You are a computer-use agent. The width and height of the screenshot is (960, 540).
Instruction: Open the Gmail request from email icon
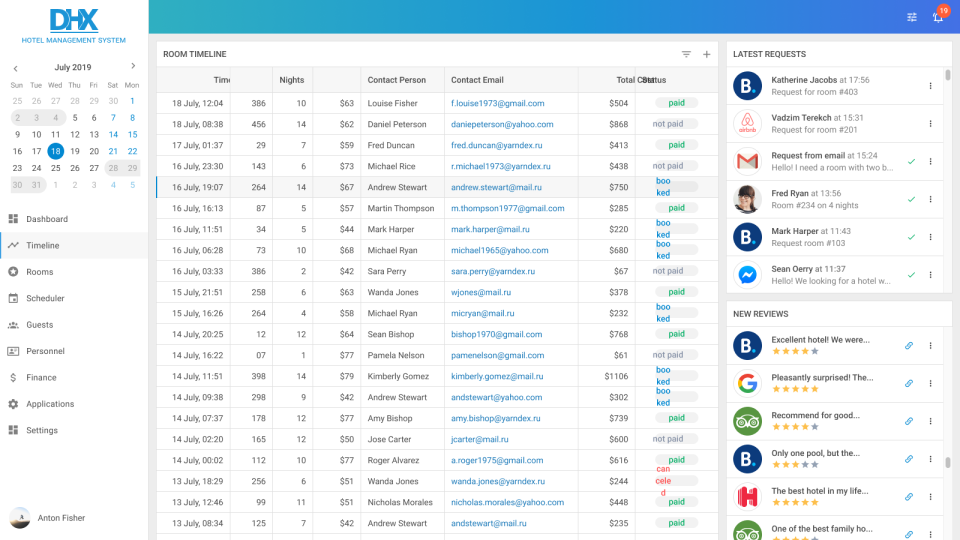point(748,162)
